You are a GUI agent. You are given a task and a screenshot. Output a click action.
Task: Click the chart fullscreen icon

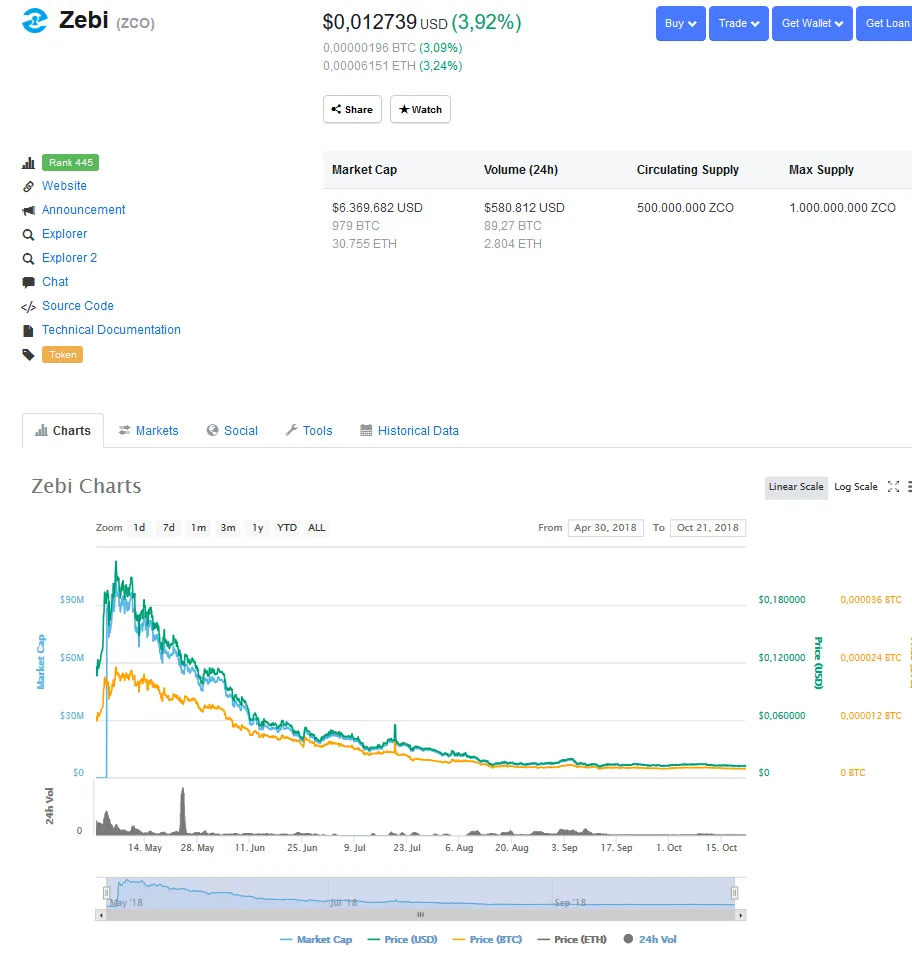(x=893, y=487)
